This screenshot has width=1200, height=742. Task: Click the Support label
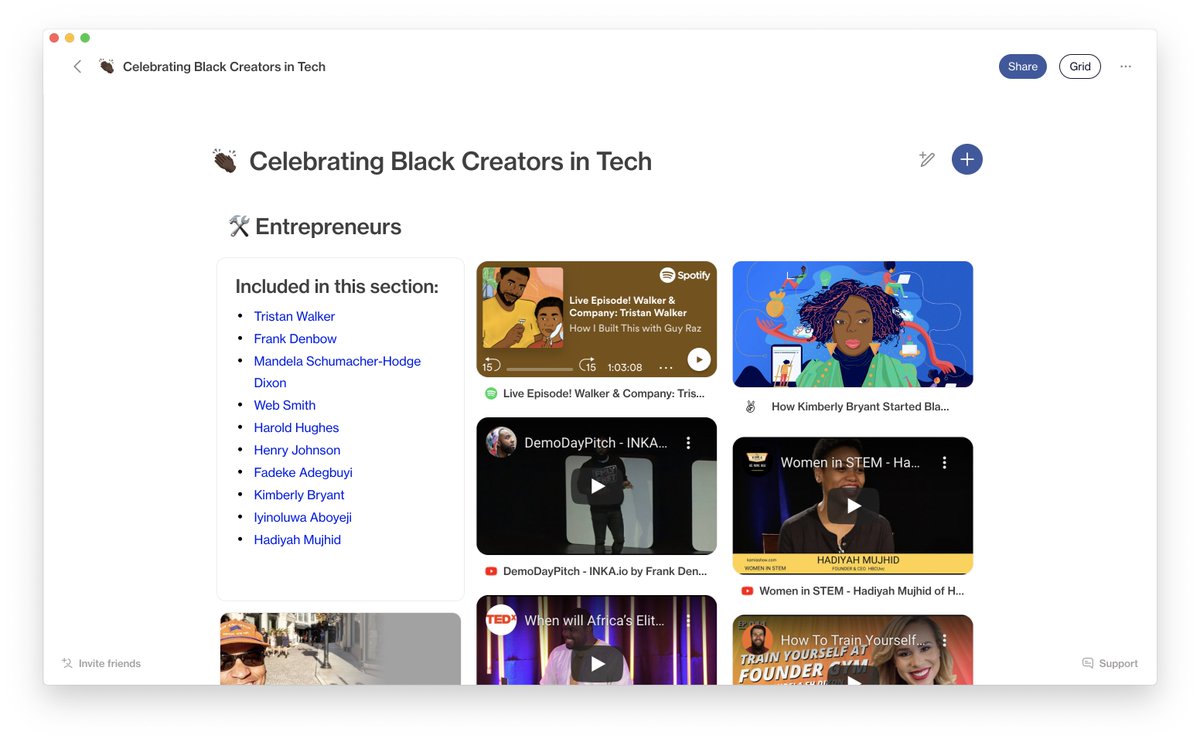tap(1118, 663)
